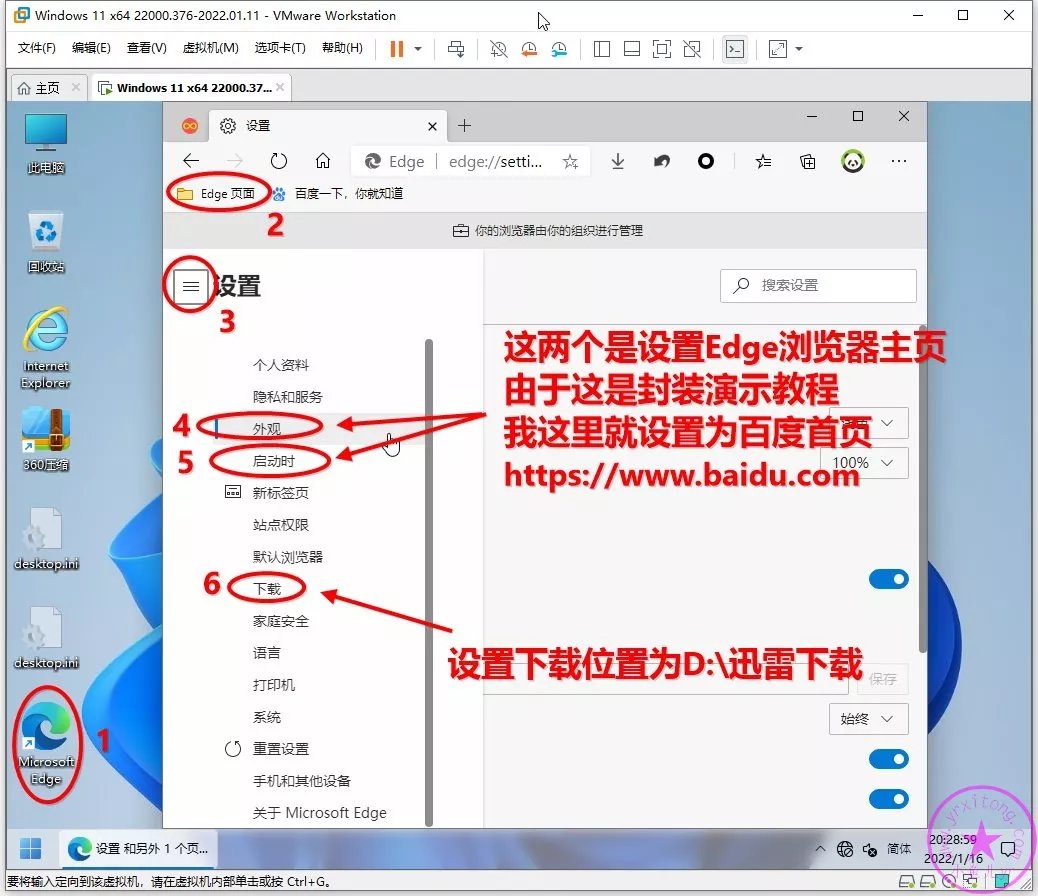Select 下载 in settings sidebar
1038x896 pixels.
(267, 589)
